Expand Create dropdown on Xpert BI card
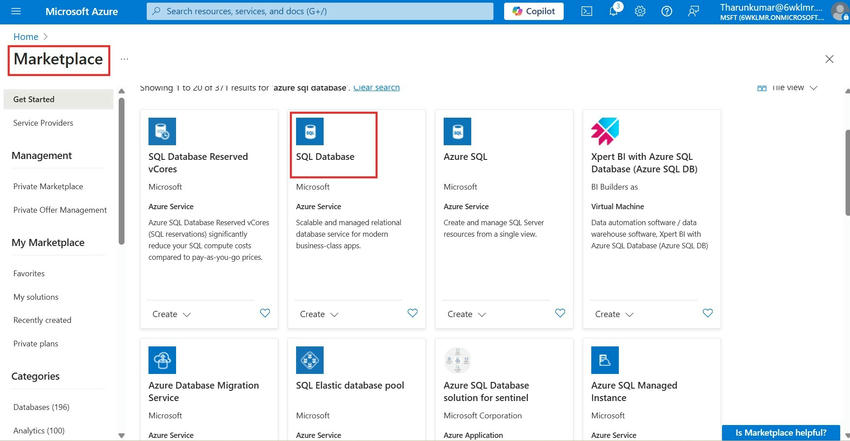 tap(614, 314)
